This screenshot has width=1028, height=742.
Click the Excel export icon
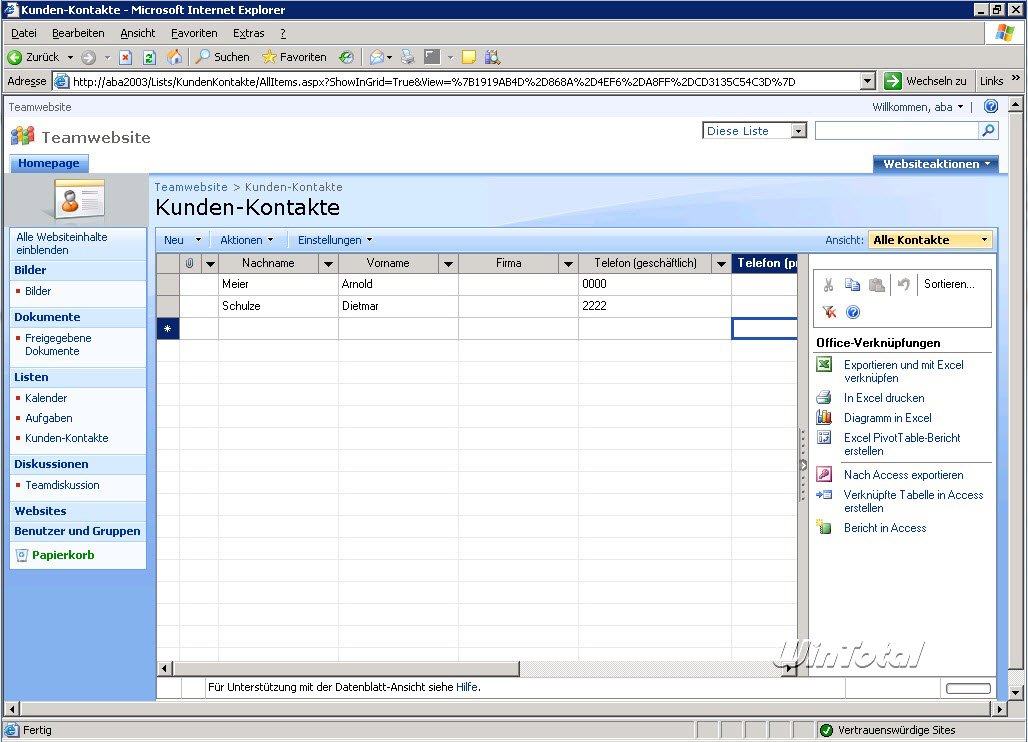click(824, 364)
